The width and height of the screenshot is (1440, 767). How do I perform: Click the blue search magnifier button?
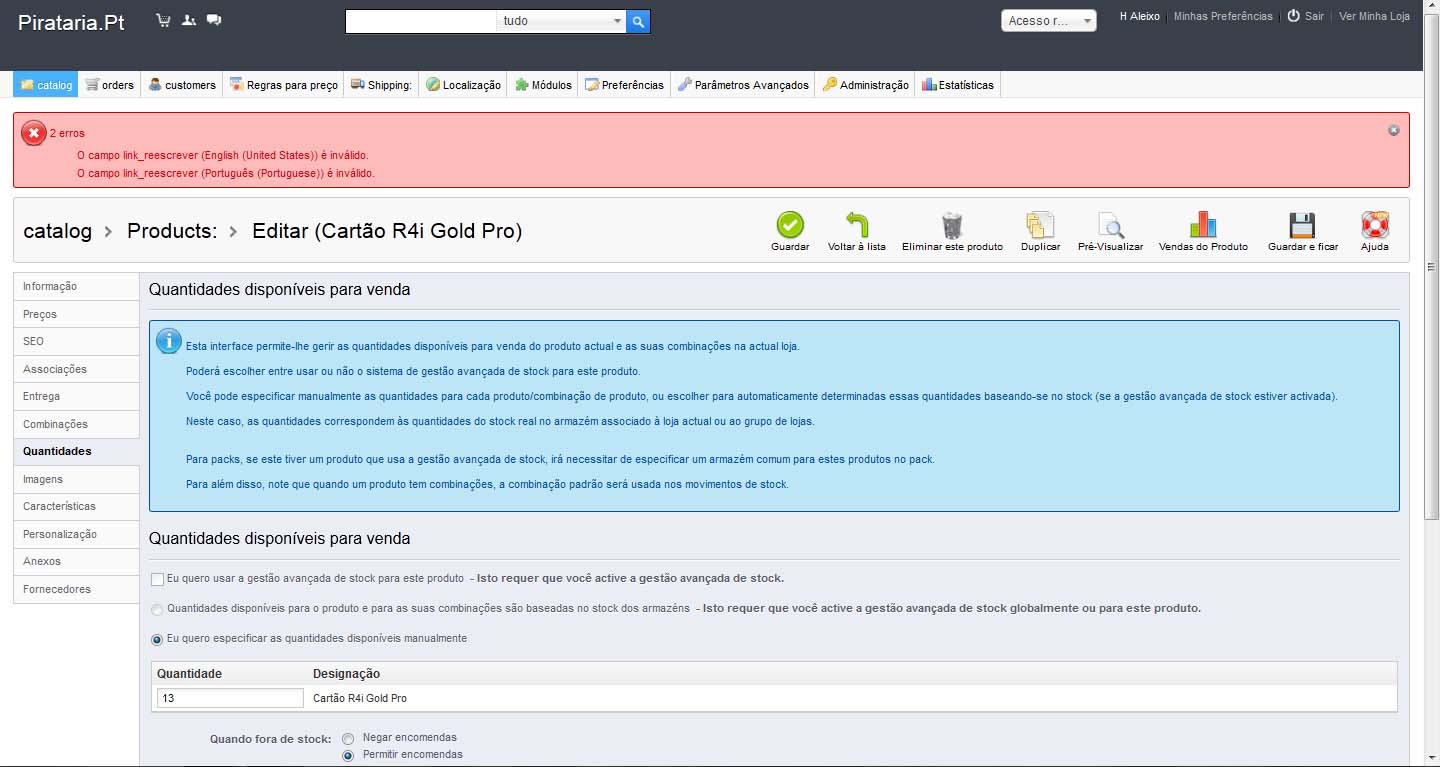[638, 21]
